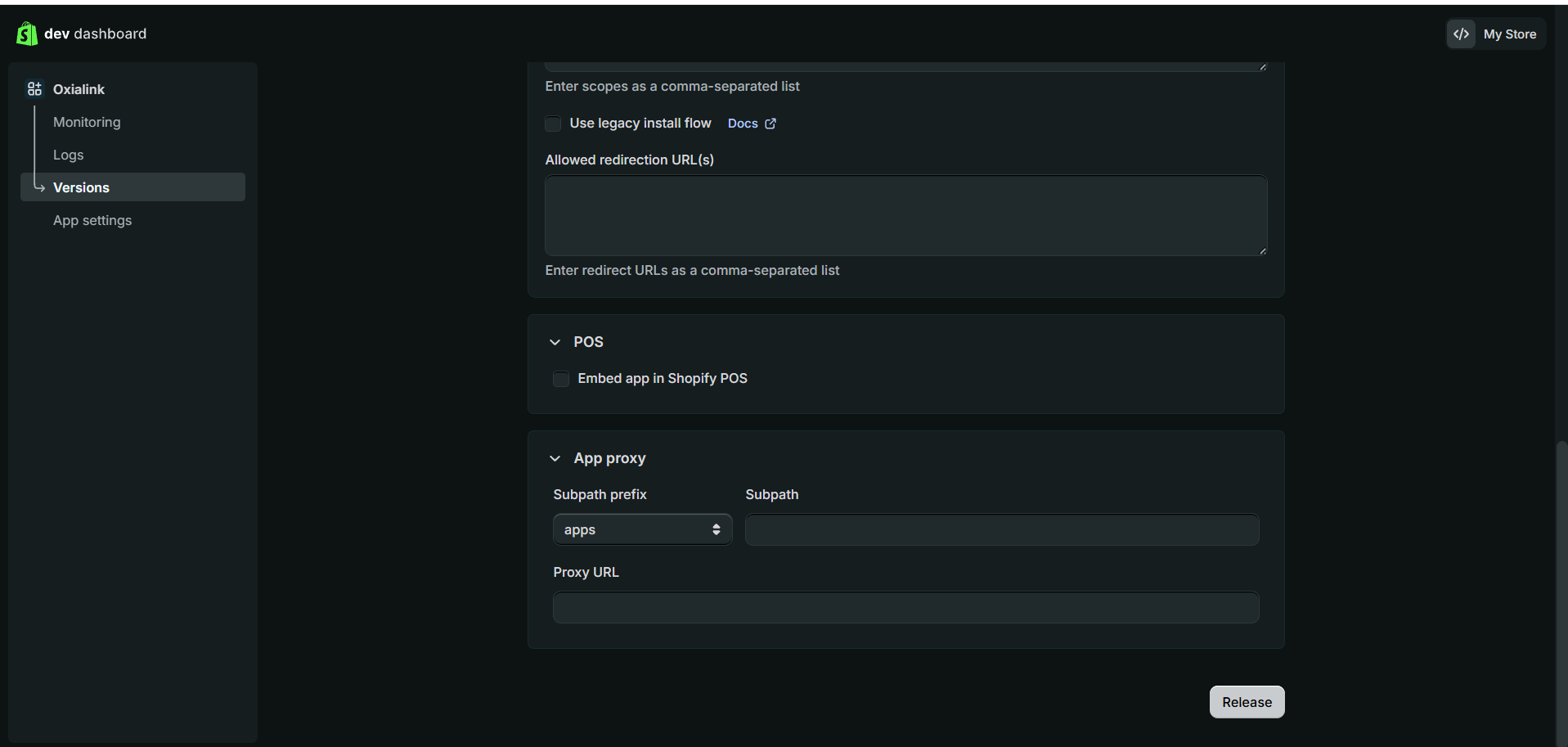The width and height of the screenshot is (1568, 747).
Task: Click the 'Enter scopes as a comma-separated list' hint
Action: [672, 86]
